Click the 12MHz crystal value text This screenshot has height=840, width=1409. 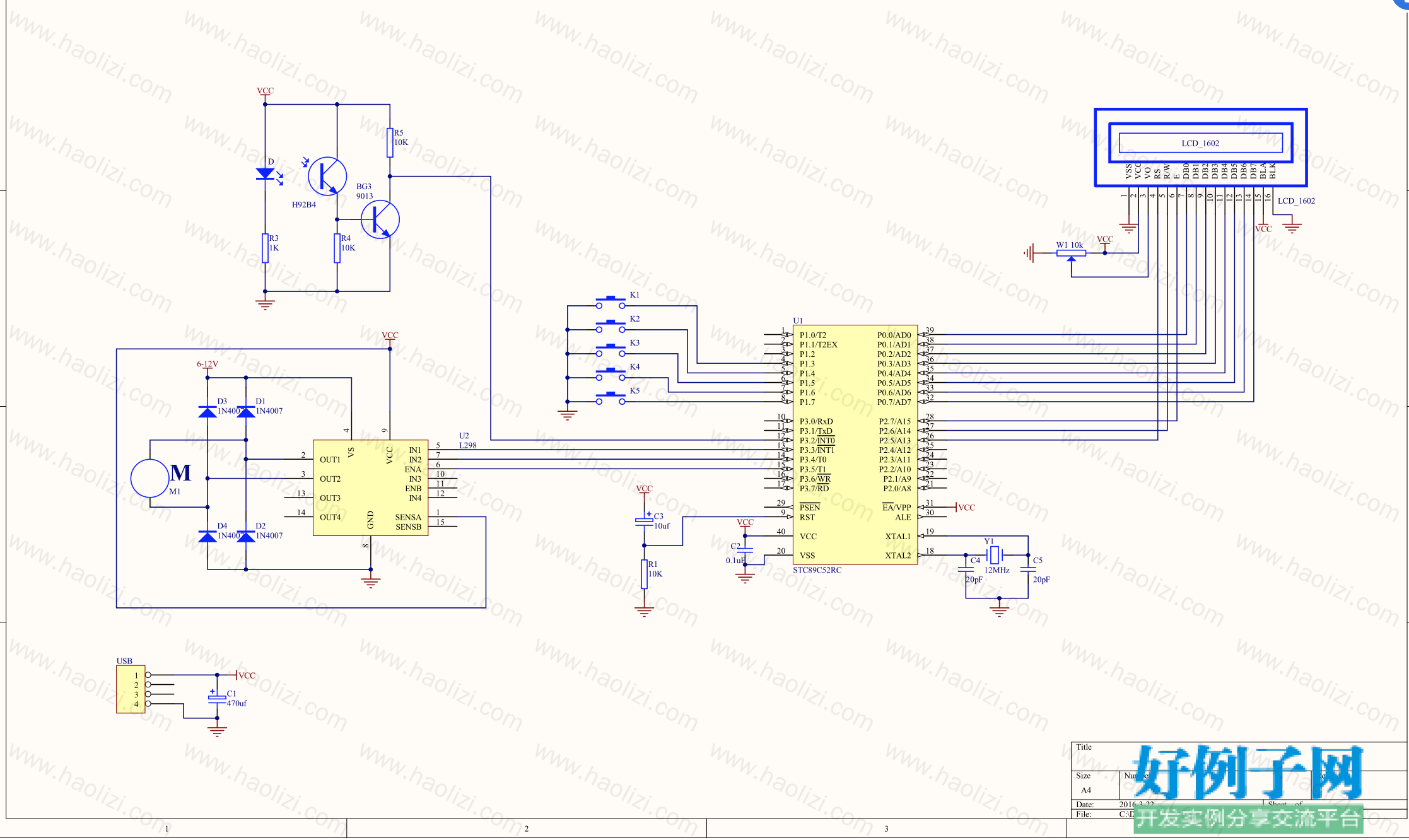(997, 570)
